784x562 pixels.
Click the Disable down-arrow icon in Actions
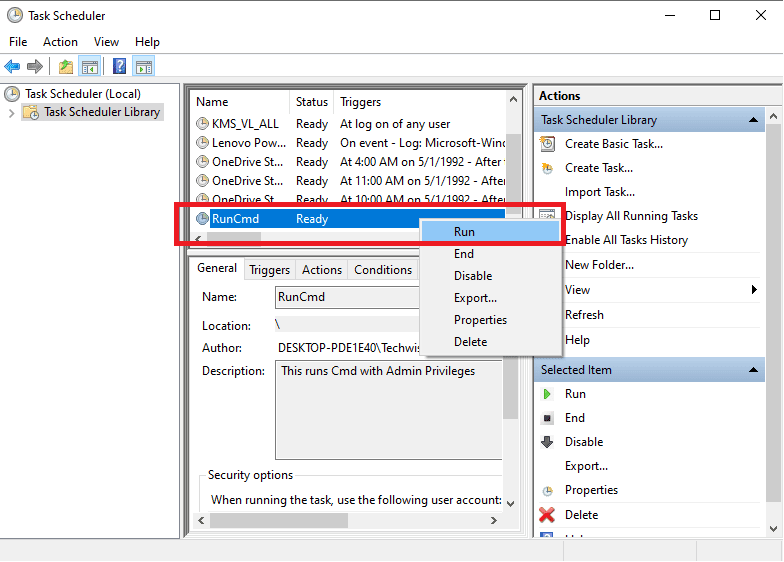[x=547, y=442]
